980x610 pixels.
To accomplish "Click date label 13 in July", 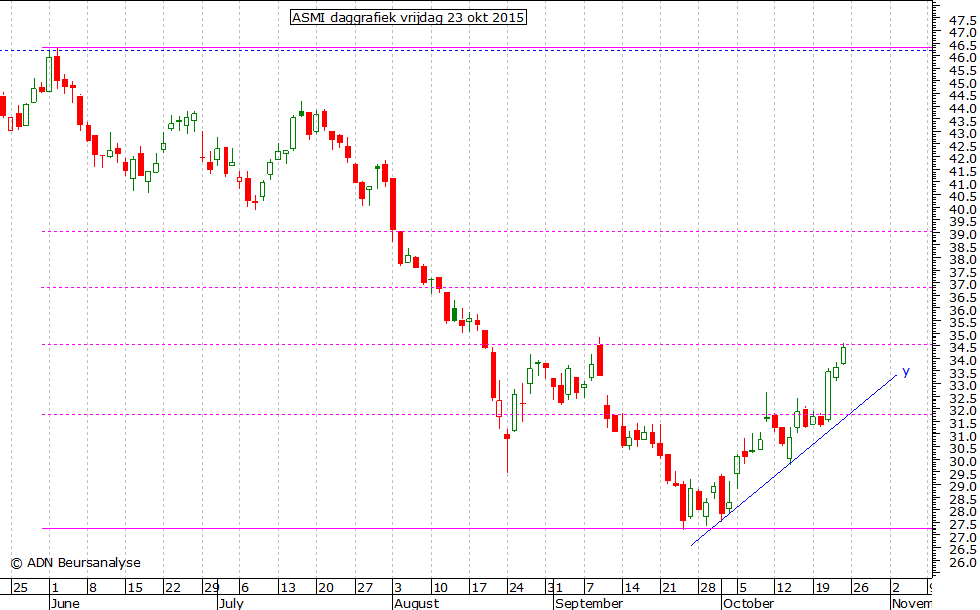I will tap(288, 588).
